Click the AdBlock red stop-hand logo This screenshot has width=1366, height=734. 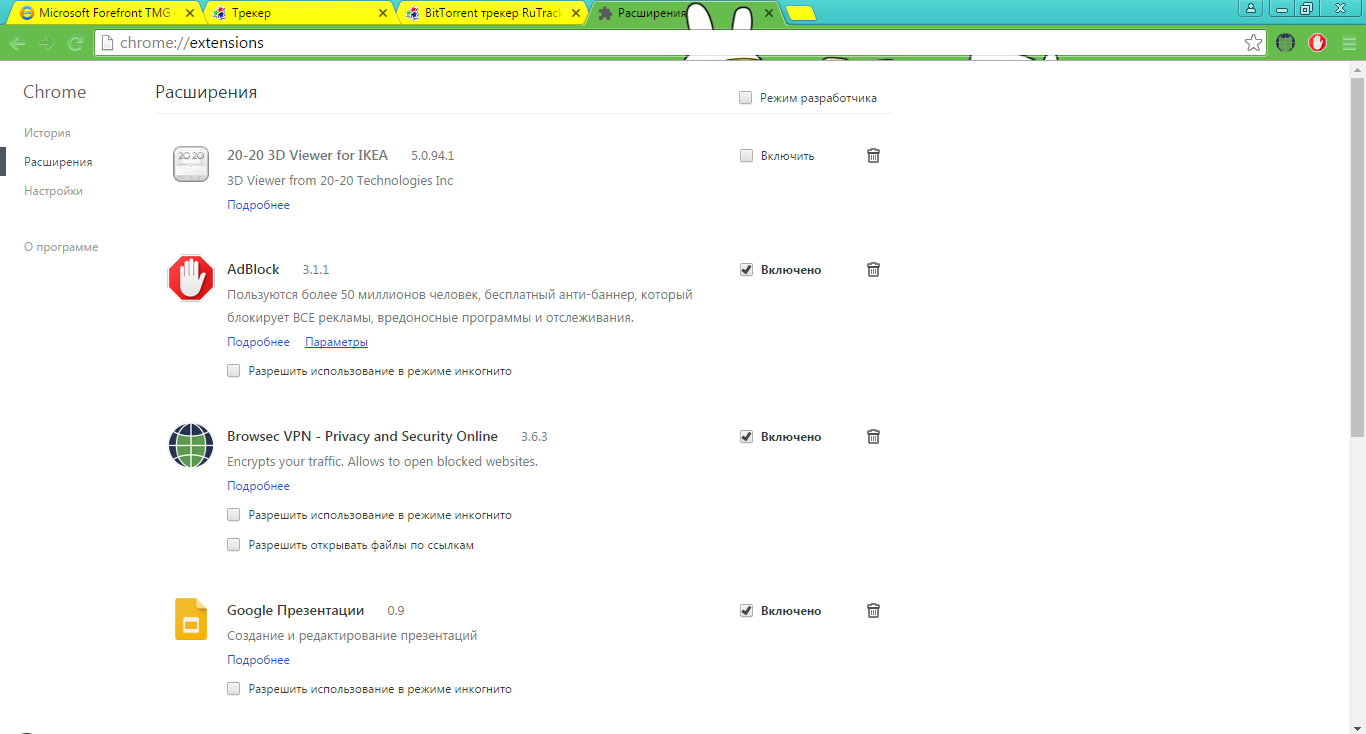click(191, 278)
